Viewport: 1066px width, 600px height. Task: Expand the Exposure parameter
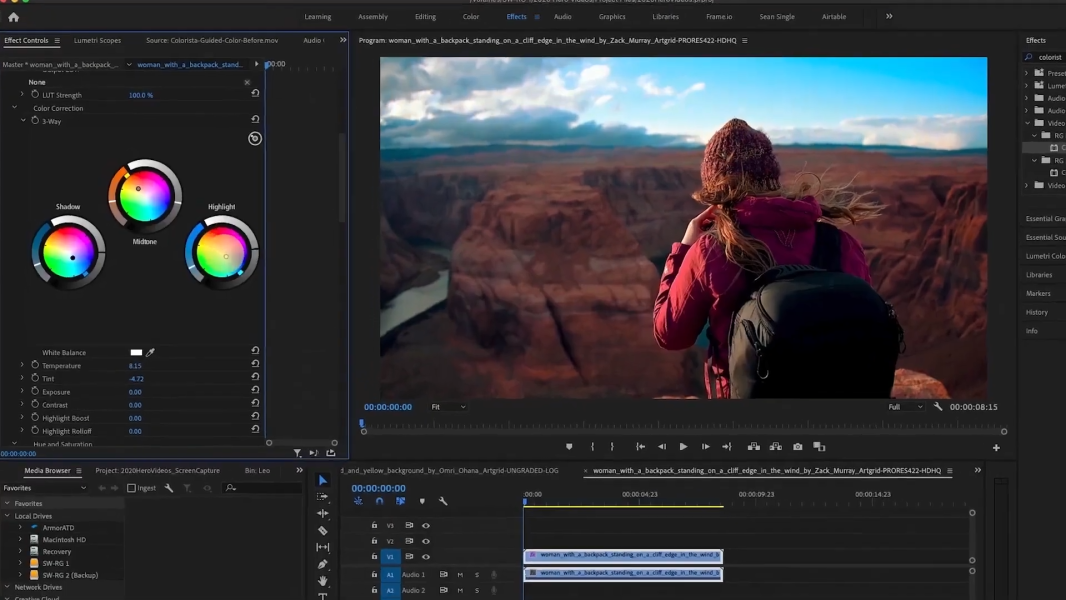tap(22, 391)
